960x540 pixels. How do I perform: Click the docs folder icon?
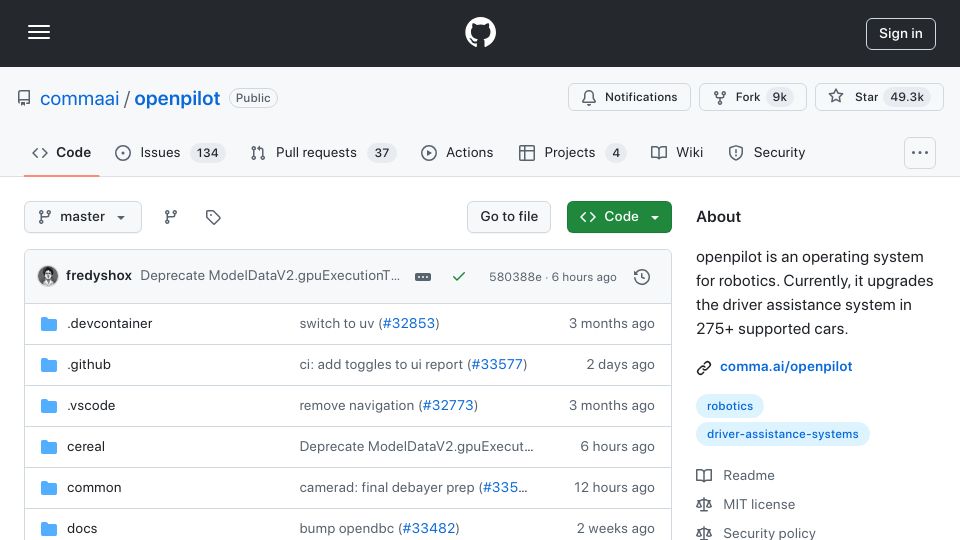tap(49, 529)
